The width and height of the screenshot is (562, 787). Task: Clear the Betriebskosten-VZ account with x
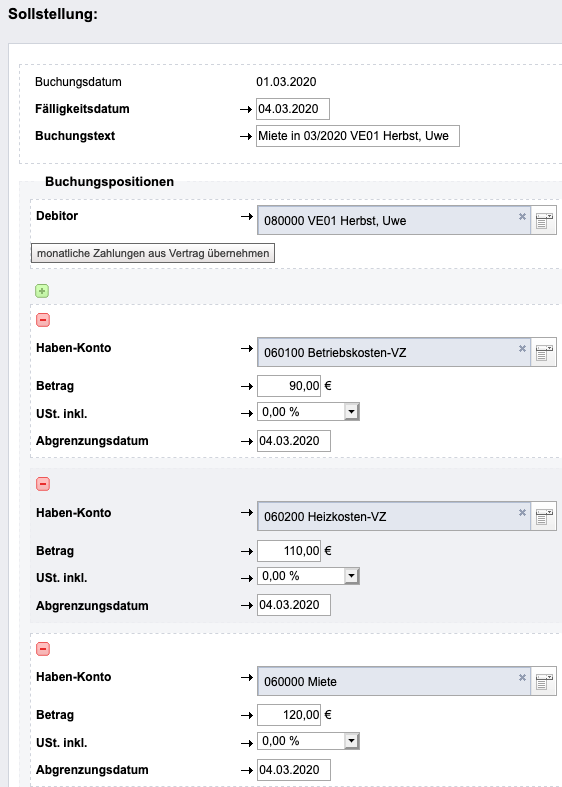pos(522,348)
